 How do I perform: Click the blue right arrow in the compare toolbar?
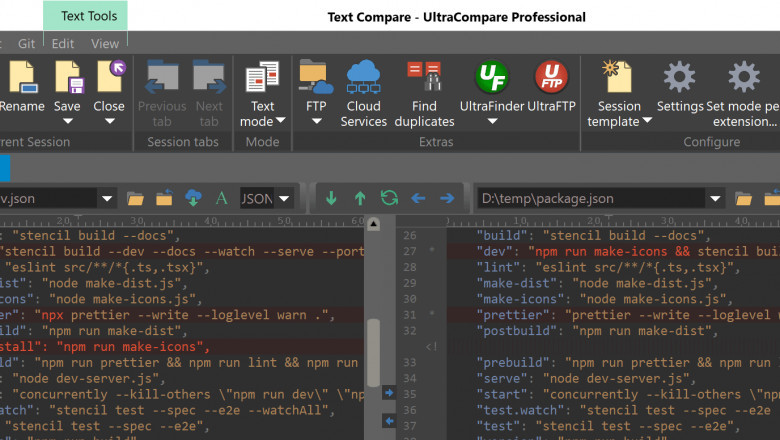(447, 198)
